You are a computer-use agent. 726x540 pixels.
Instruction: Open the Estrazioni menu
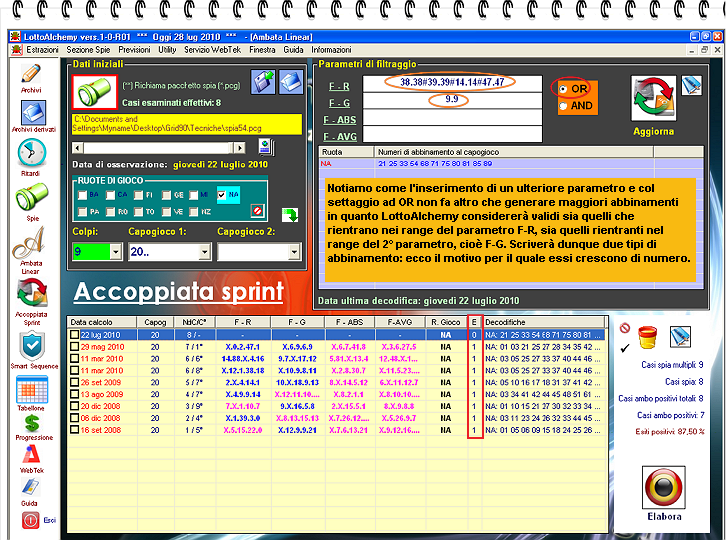42,50
